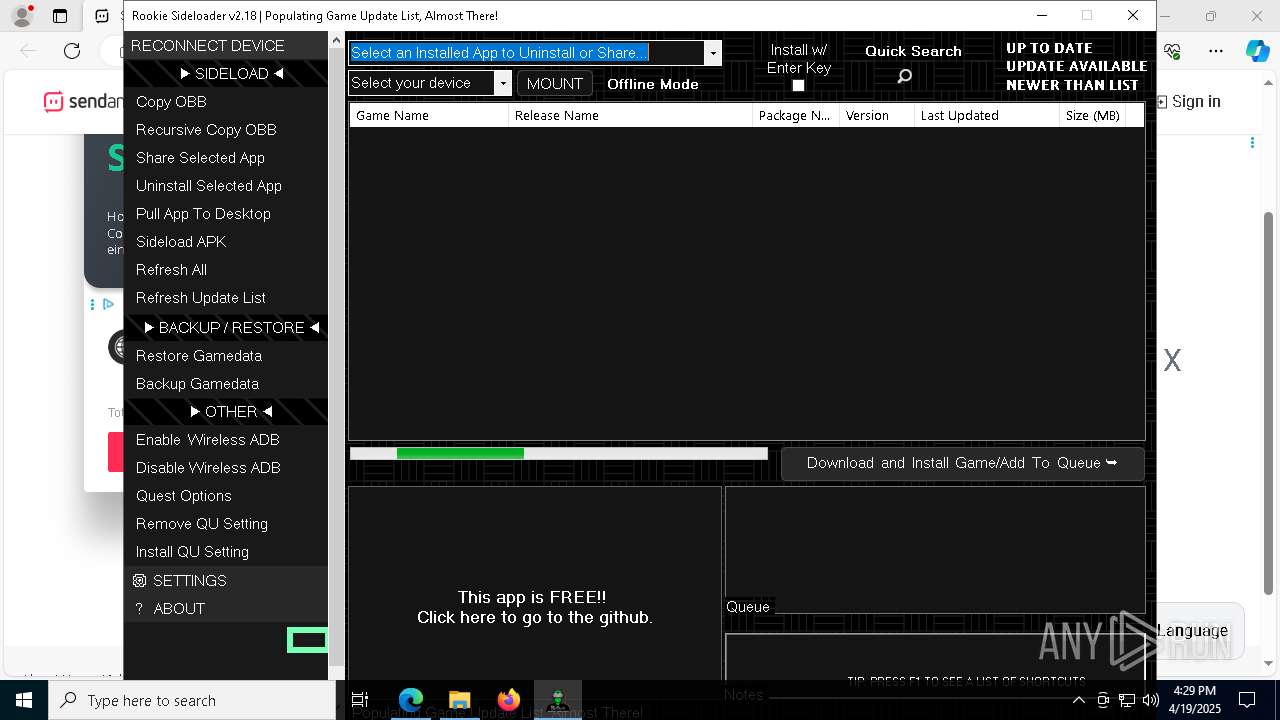This screenshot has height=720, width=1280.
Task: Click the GitHub link text panel
Action: 535,608
